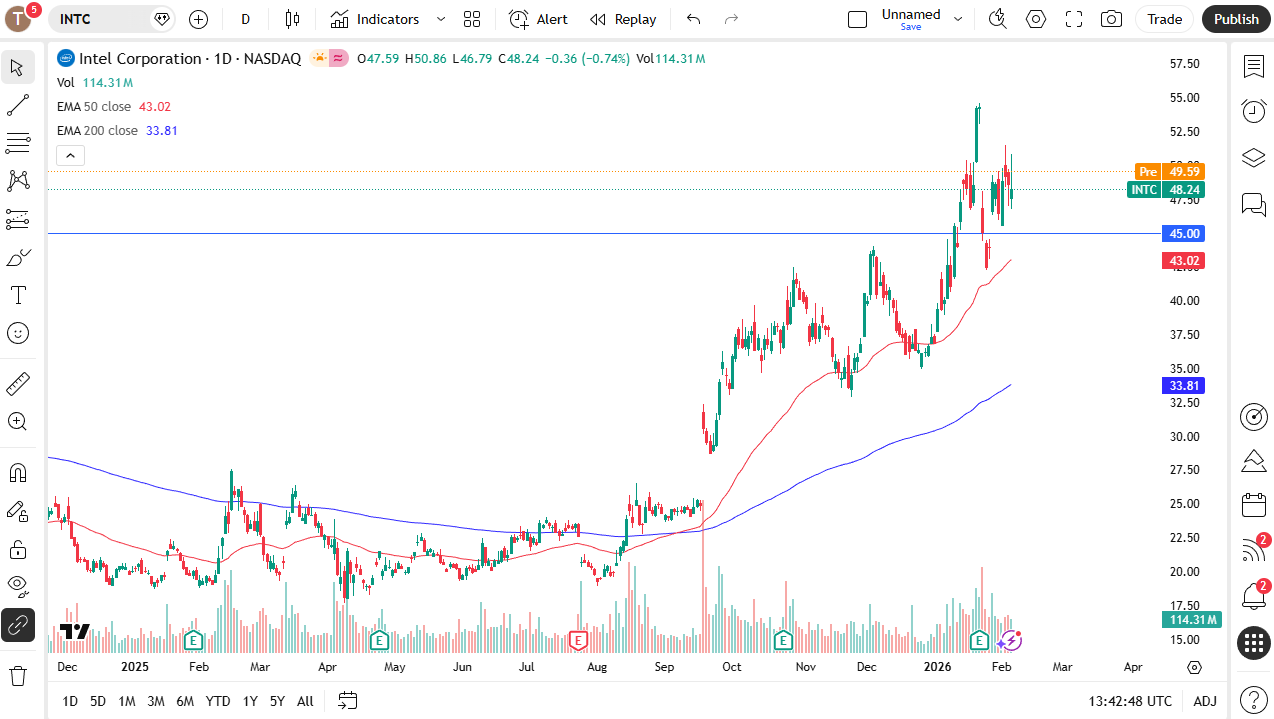The image size is (1274, 719).
Task: Activate the ruler measure tool
Action: [18, 383]
